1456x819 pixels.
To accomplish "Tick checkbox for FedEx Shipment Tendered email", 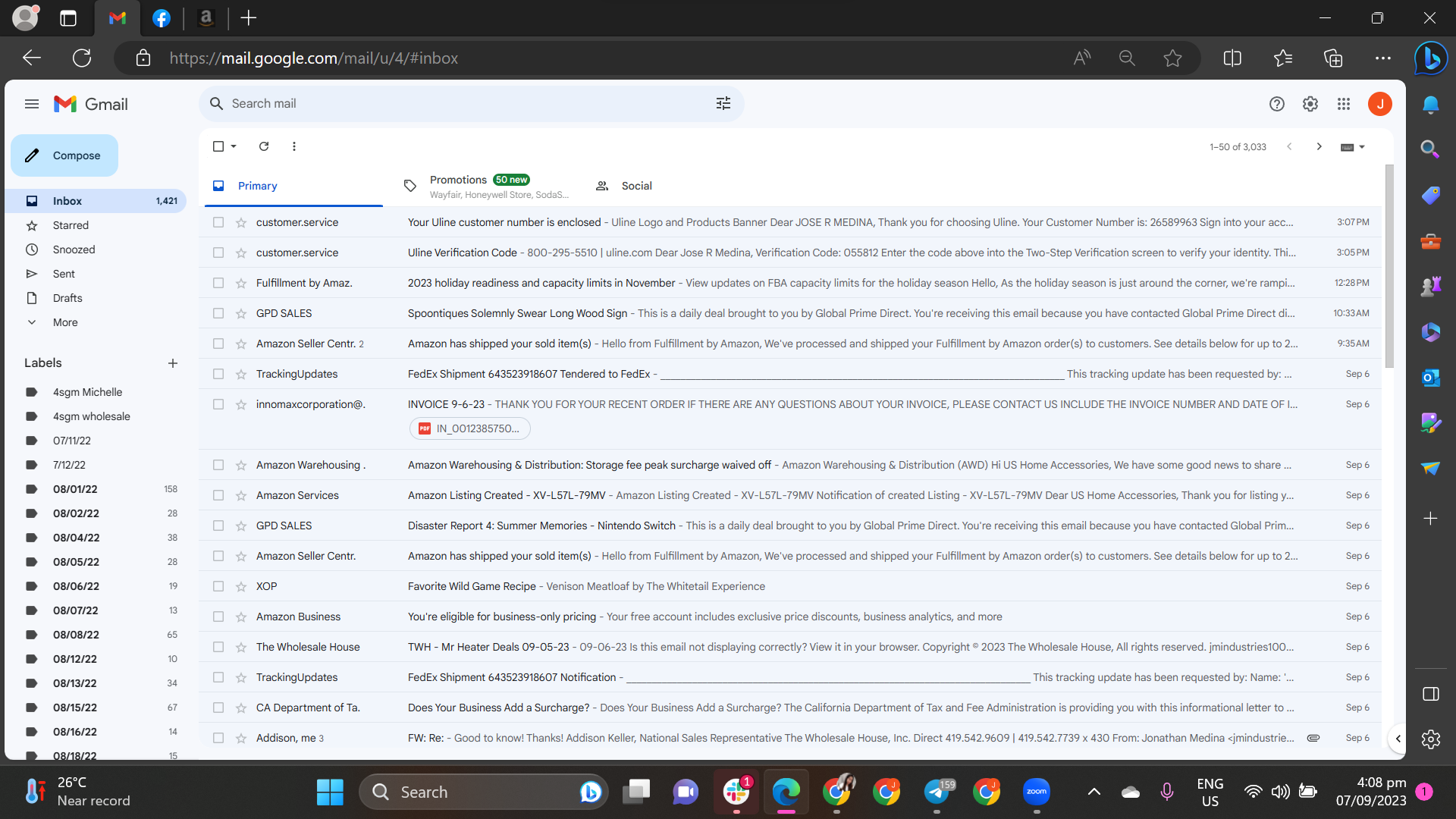I will coord(218,374).
